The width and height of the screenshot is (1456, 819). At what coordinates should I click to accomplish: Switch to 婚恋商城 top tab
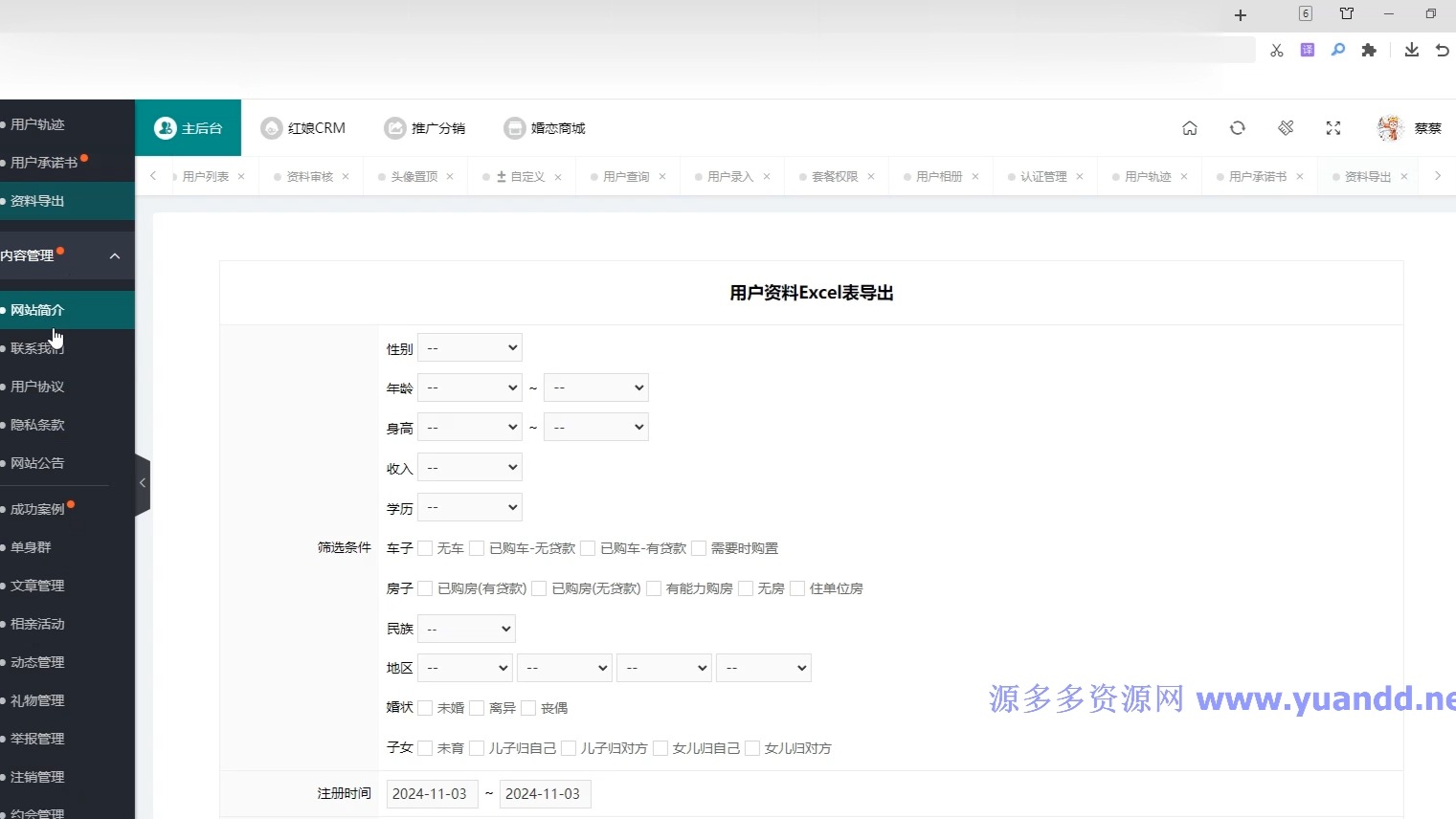click(x=545, y=127)
